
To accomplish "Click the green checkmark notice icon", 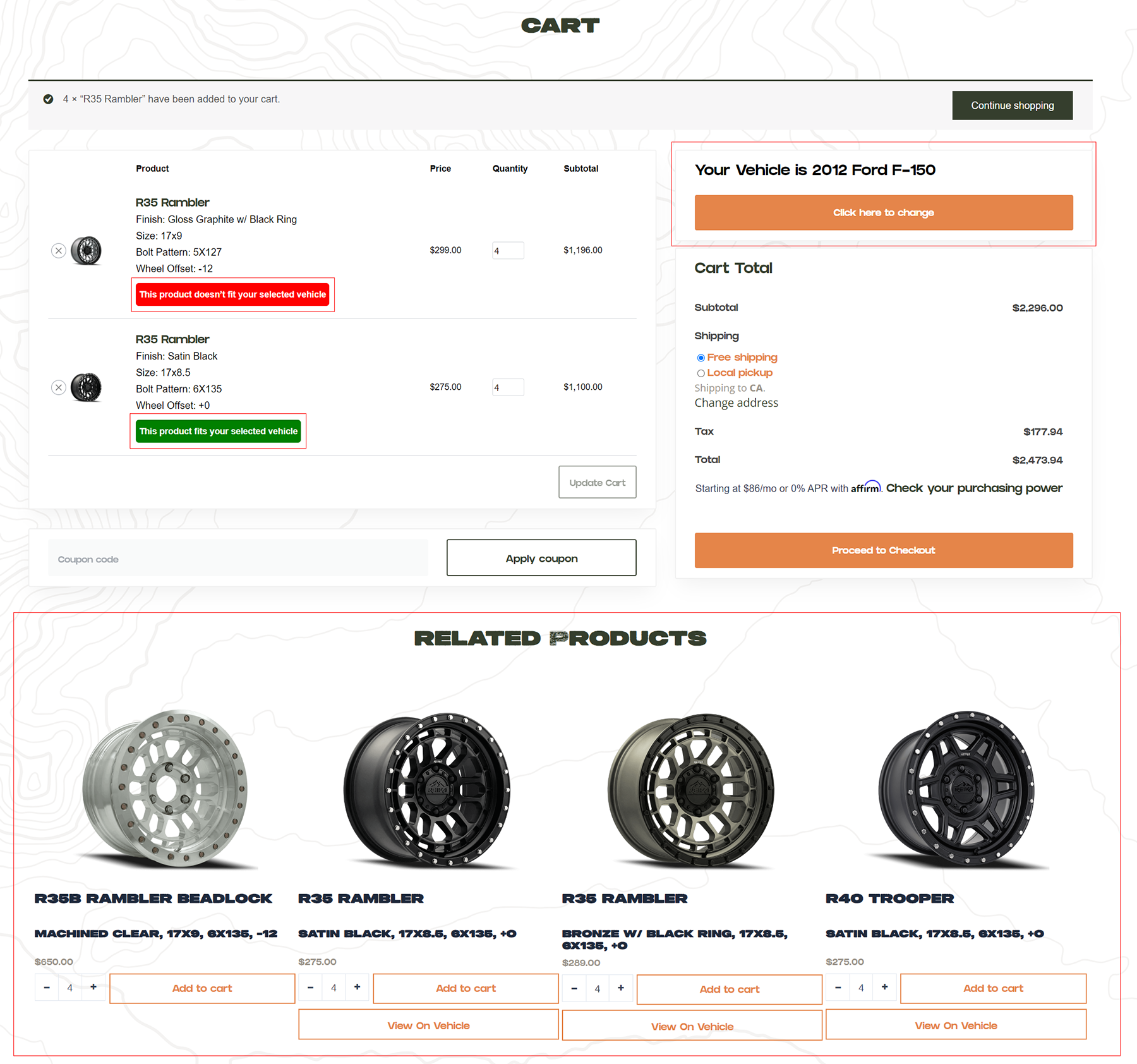I will pos(48,99).
